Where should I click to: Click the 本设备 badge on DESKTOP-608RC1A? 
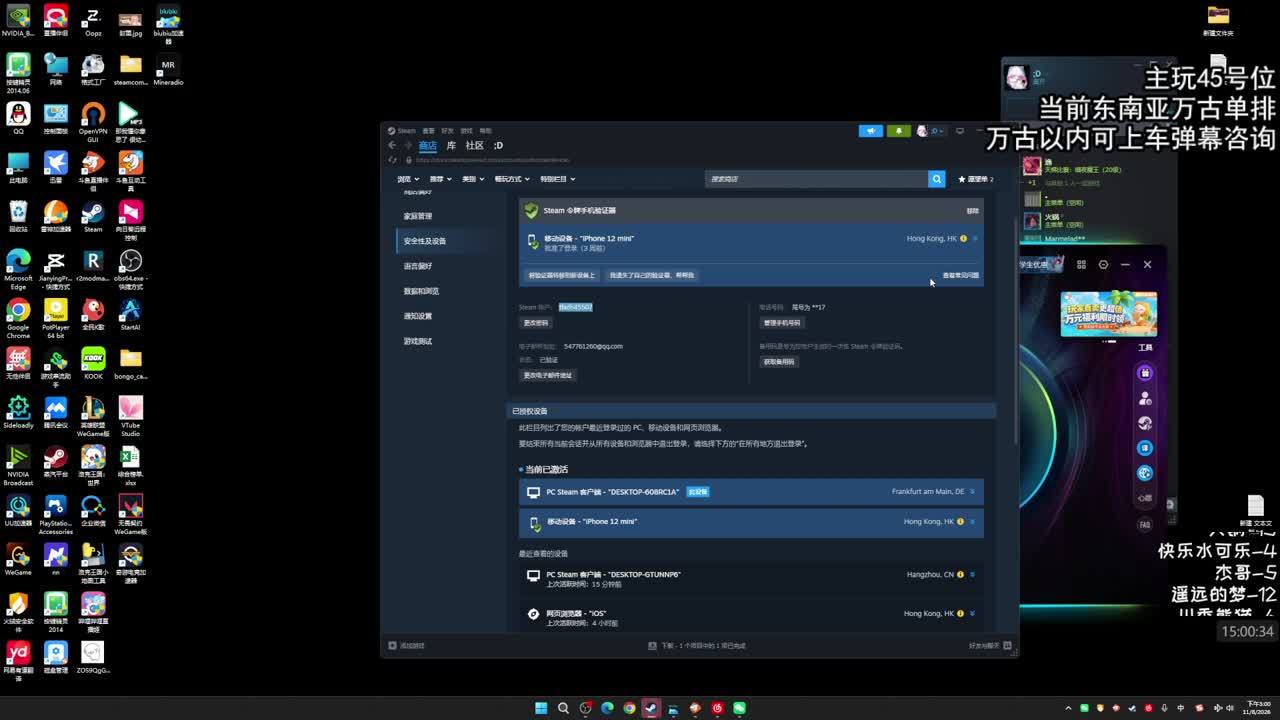698,492
